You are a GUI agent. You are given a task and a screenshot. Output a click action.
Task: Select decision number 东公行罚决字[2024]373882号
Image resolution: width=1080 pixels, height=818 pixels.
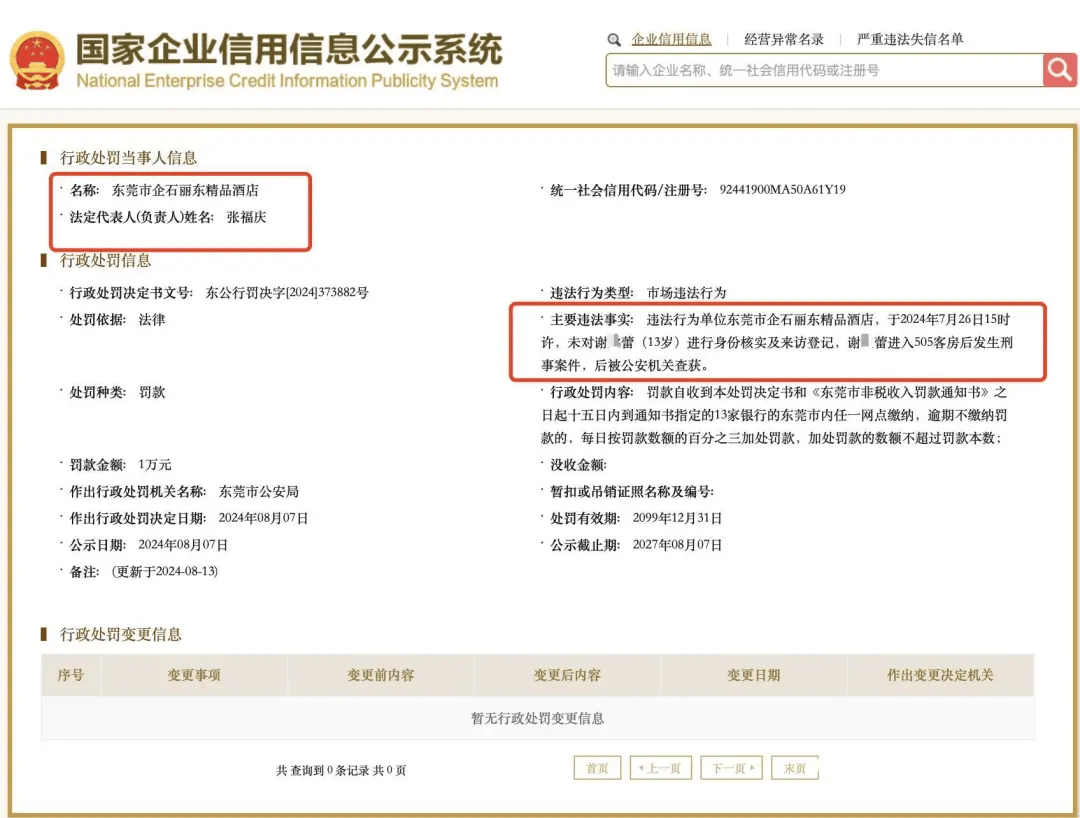click(287, 293)
